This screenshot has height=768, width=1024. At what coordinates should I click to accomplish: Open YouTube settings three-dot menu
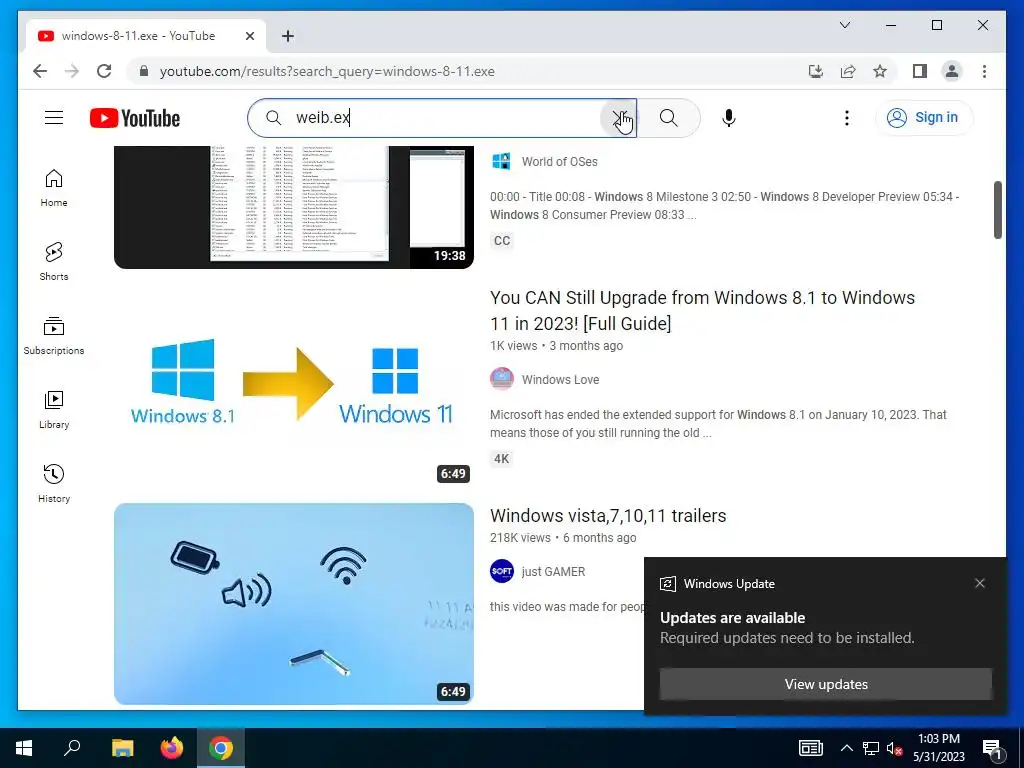coord(846,118)
